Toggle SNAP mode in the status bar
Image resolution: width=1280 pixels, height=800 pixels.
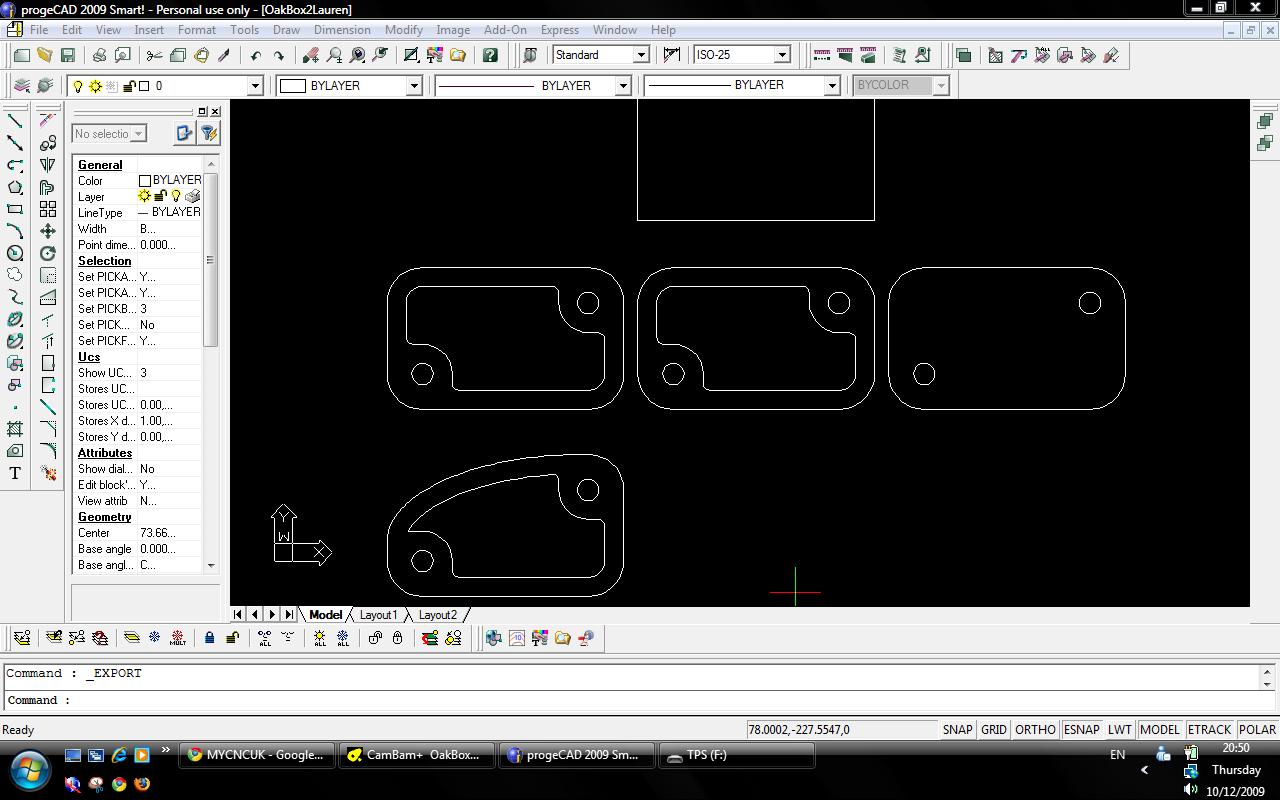[957, 730]
